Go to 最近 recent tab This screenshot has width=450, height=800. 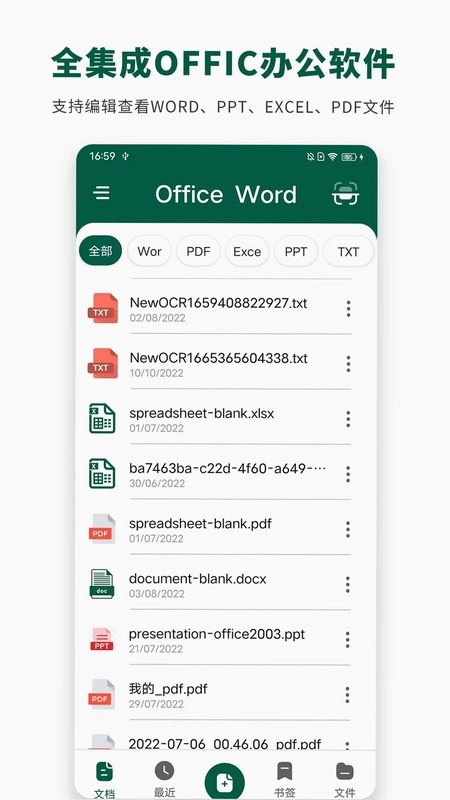tap(164, 779)
